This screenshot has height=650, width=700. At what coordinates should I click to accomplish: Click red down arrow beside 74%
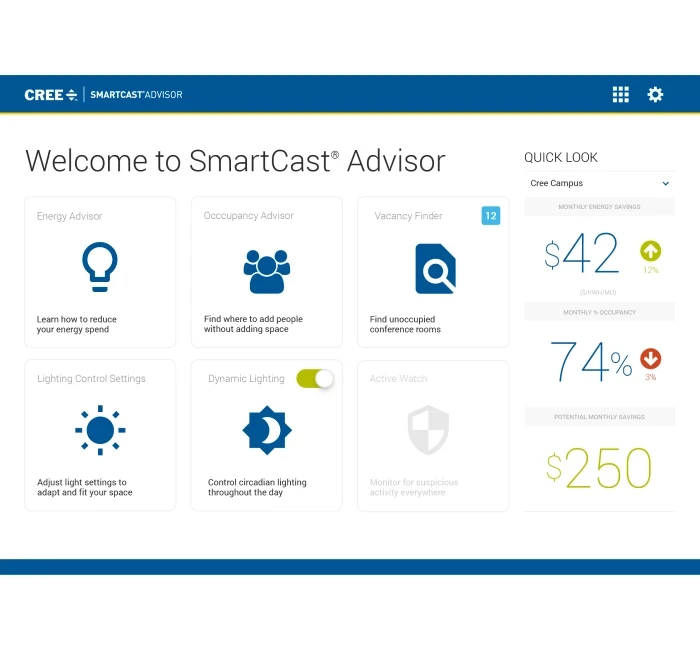(650, 358)
